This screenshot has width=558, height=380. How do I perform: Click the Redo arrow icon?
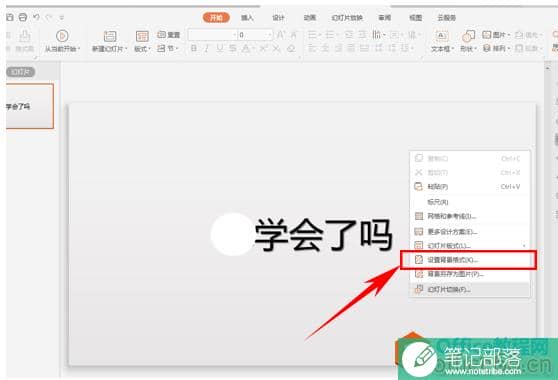49,17
